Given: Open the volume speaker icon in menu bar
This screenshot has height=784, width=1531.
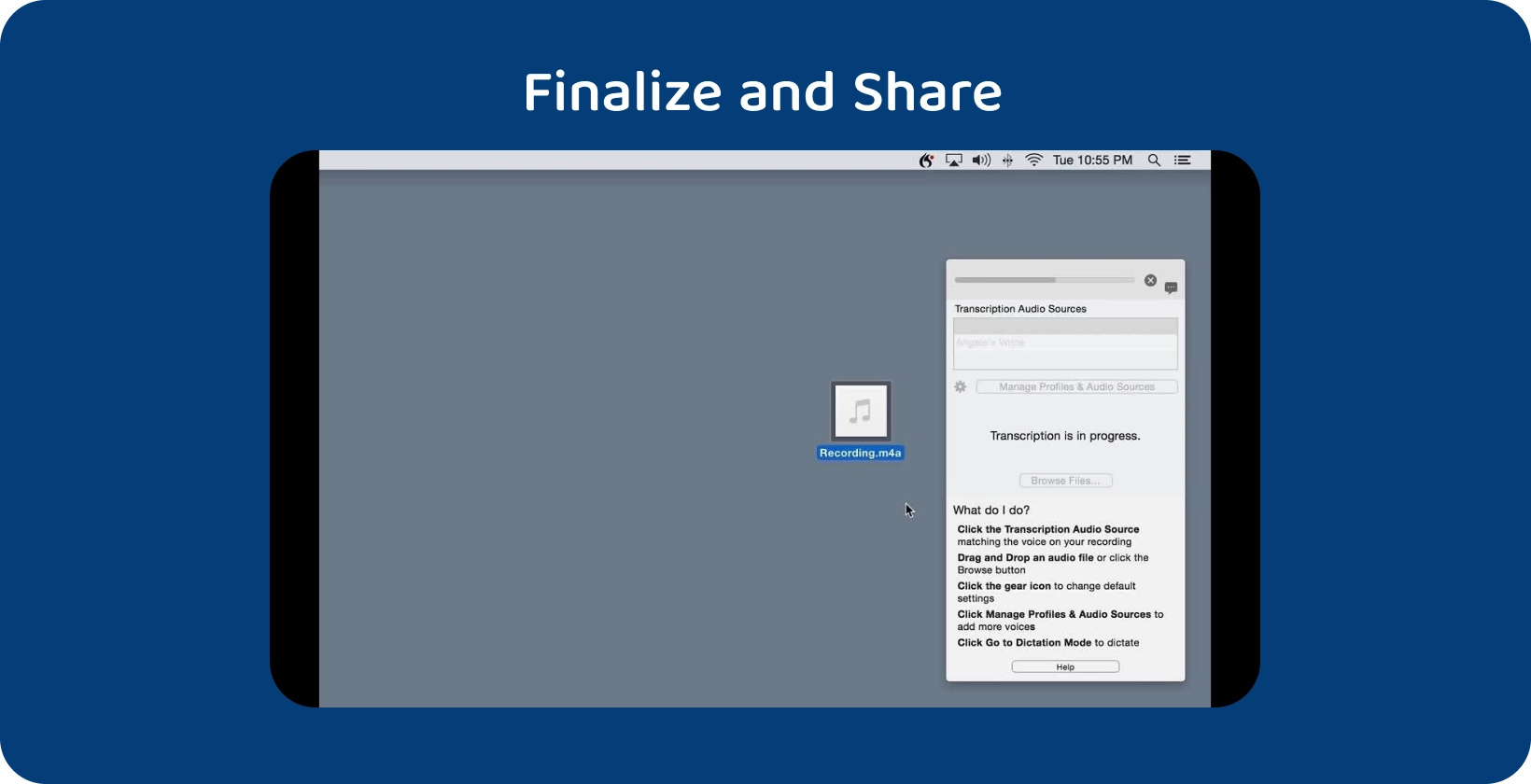Looking at the screenshot, I should click(x=981, y=161).
